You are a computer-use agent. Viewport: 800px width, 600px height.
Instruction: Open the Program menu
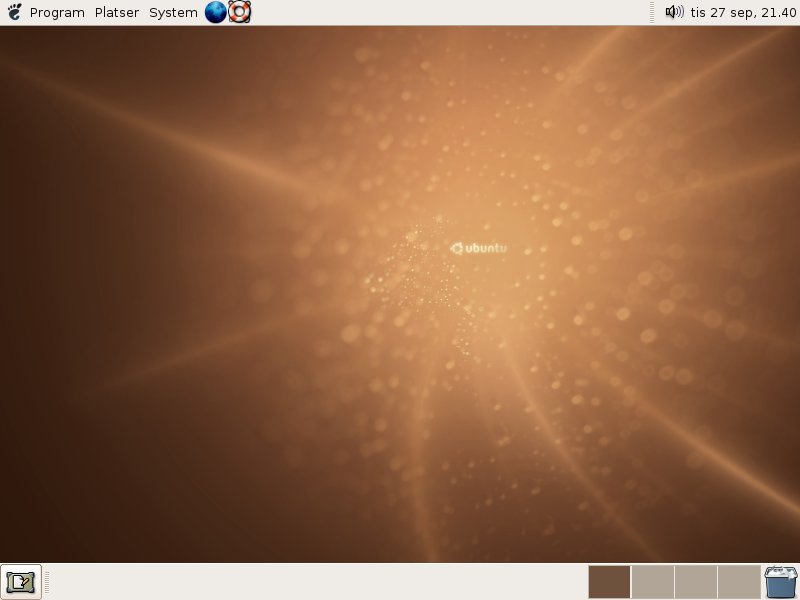[57, 13]
